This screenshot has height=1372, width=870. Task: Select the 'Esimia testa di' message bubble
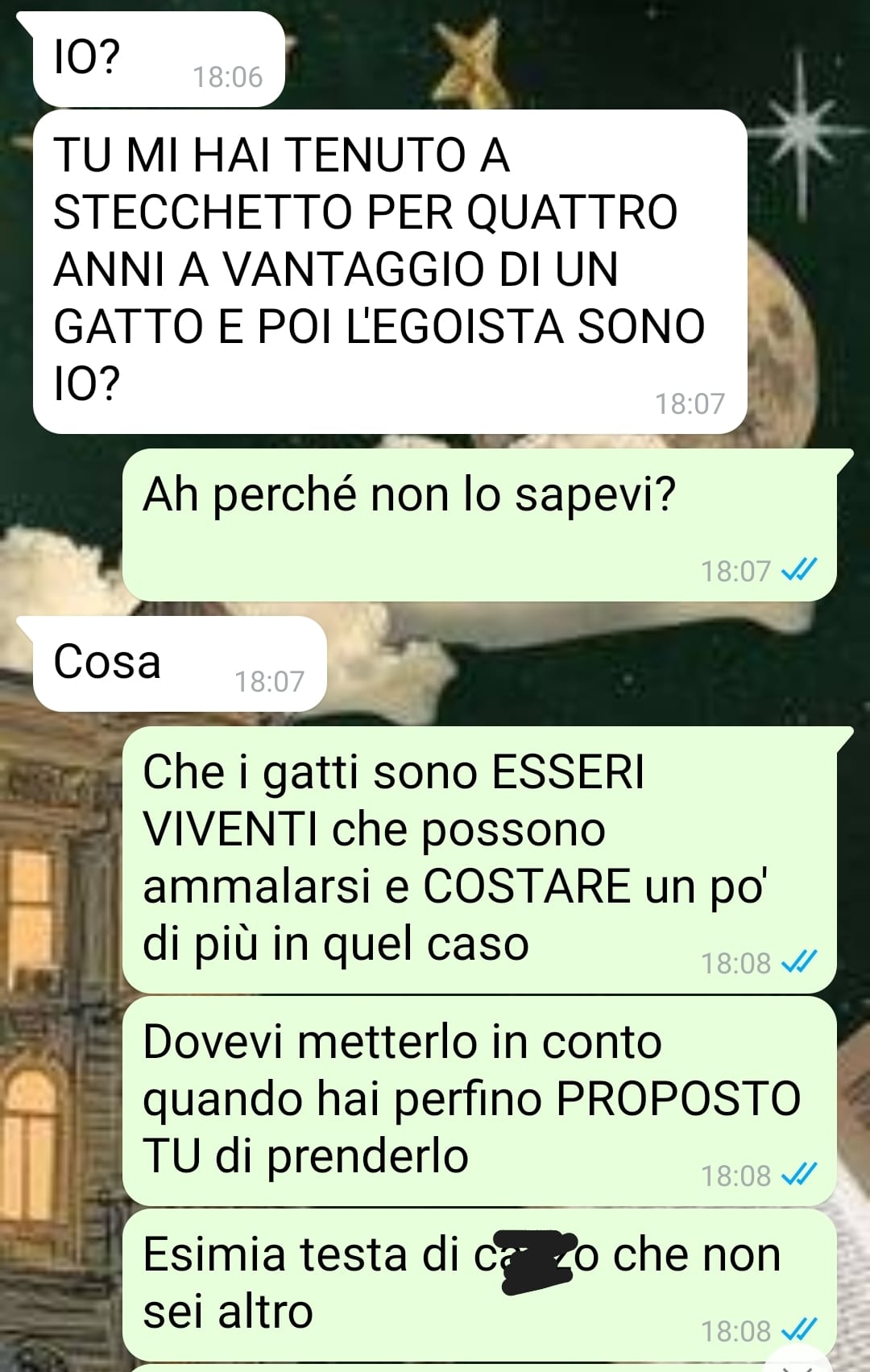(x=479, y=1285)
